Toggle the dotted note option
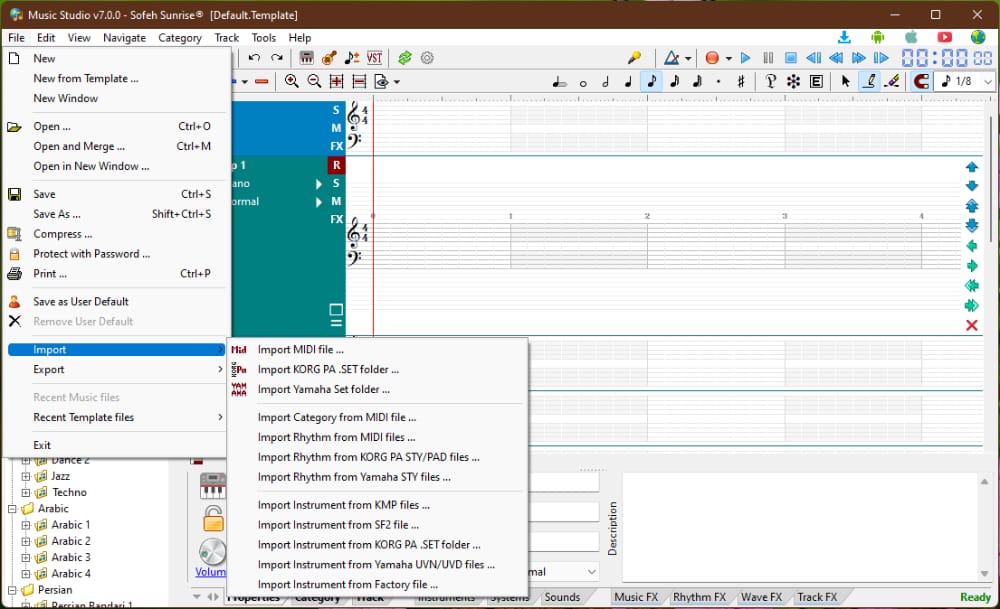Viewport: 1000px width, 609px height. click(719, 82)
